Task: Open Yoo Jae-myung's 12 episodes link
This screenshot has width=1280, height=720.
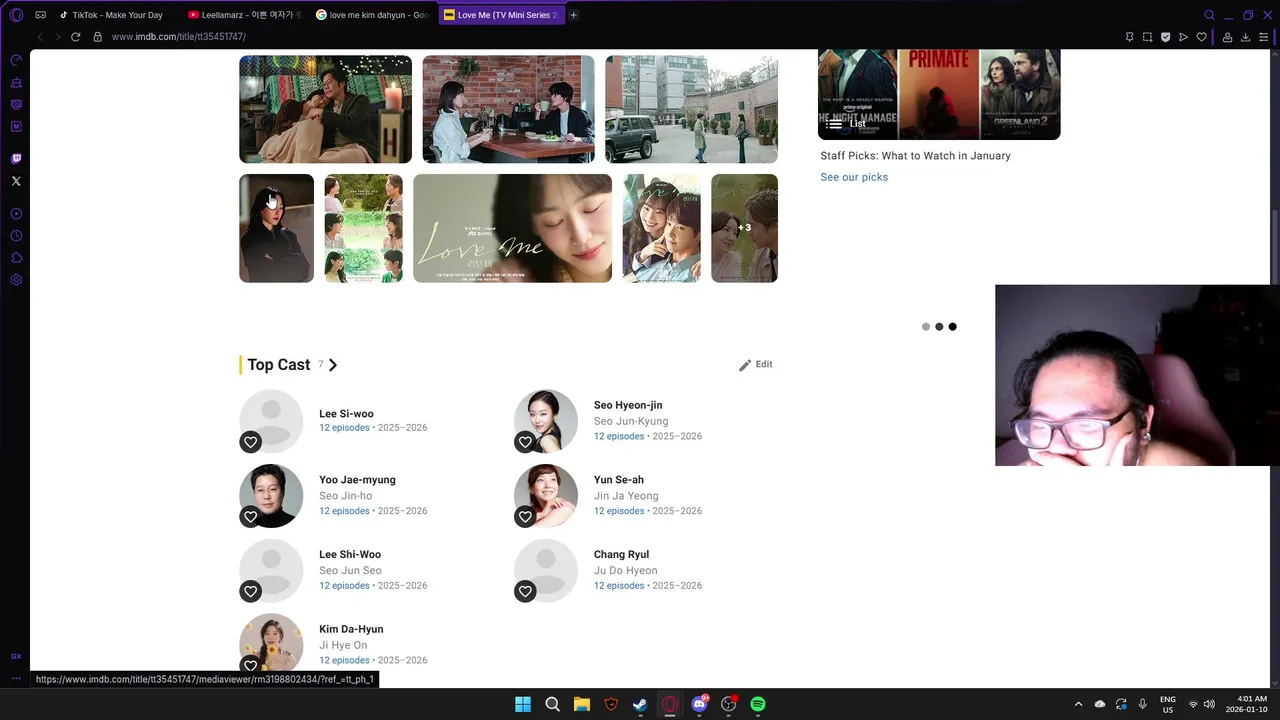Action: (x=344, y=511)
